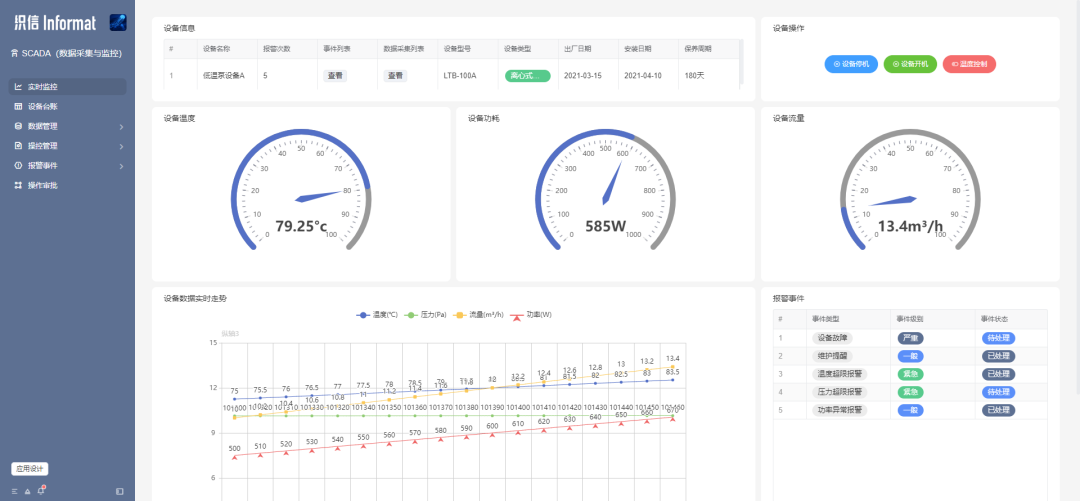Screen dimensions: 1080x501
Task: Click the notification bell icon in sidebar footer
Action: click(41, 491)
